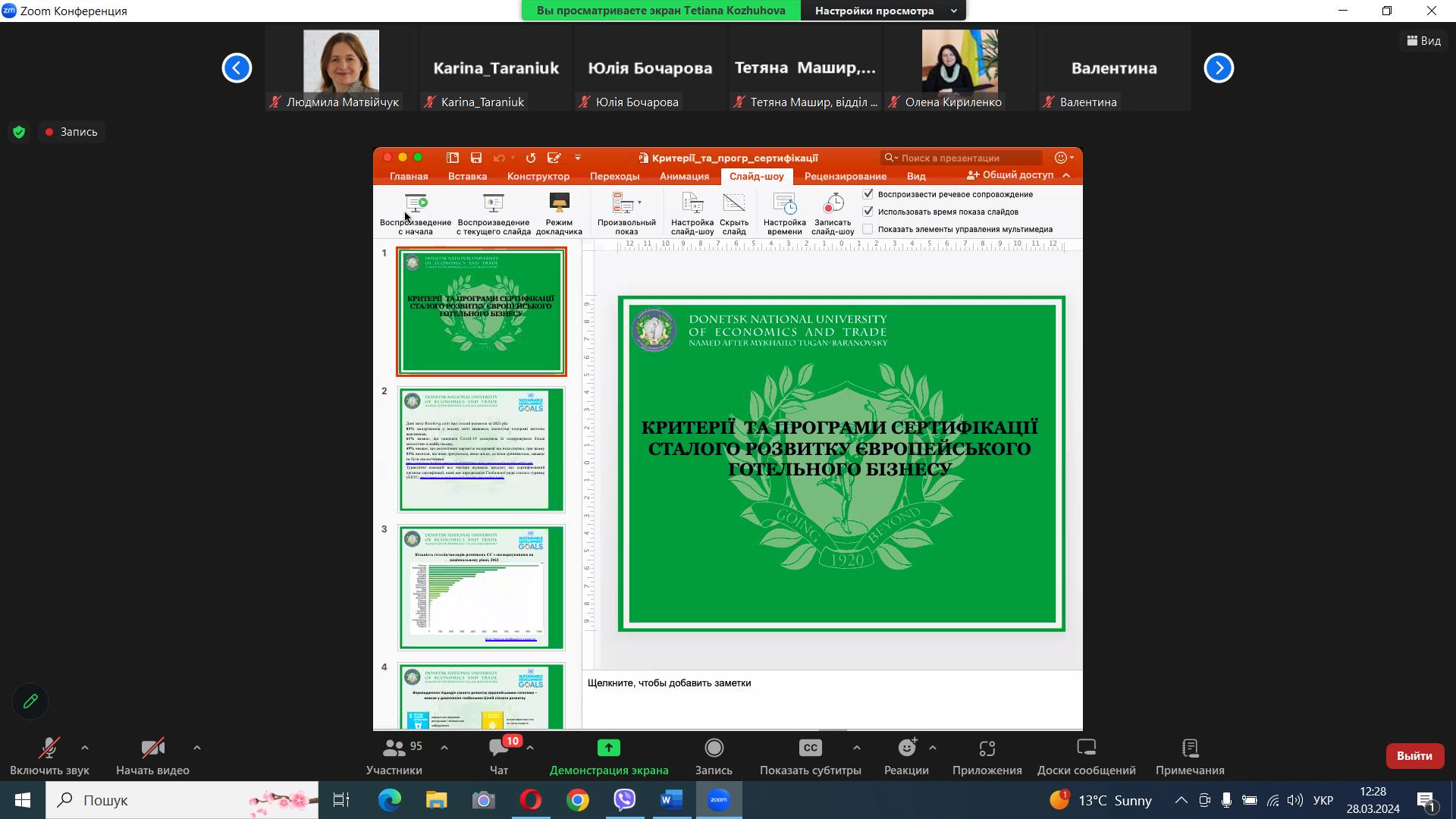Unmute with the microphone toggle
1456x819 pixels.
[x=49, y=748]
